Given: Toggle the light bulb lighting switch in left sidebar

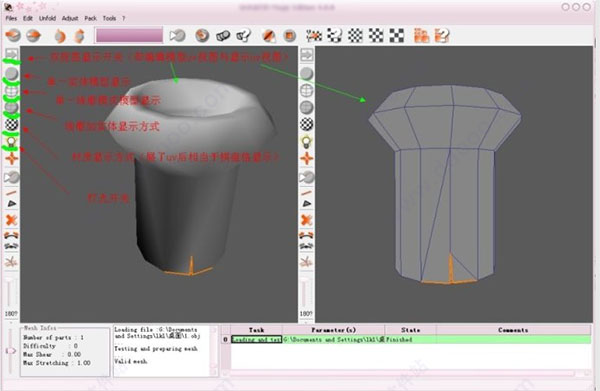Looking at the screenshot, I should pyautogui.click(x=11, y=142).
